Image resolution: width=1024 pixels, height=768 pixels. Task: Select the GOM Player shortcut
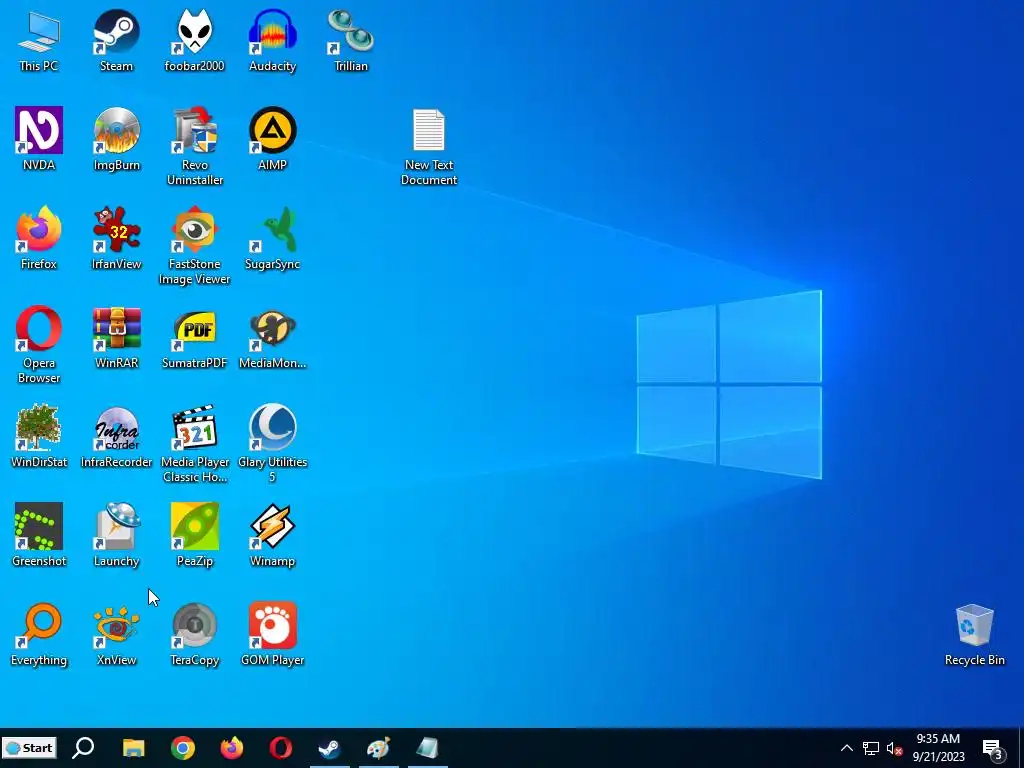(x=272, y=634)
